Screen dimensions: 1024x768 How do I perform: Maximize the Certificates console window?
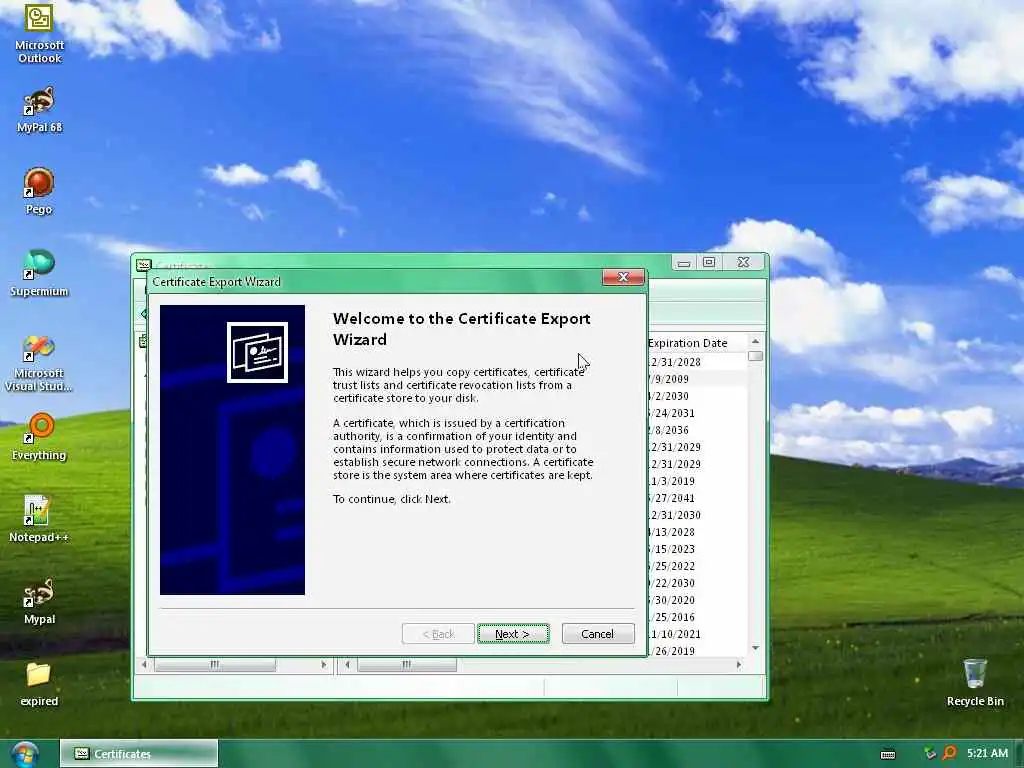click(709, 263)
